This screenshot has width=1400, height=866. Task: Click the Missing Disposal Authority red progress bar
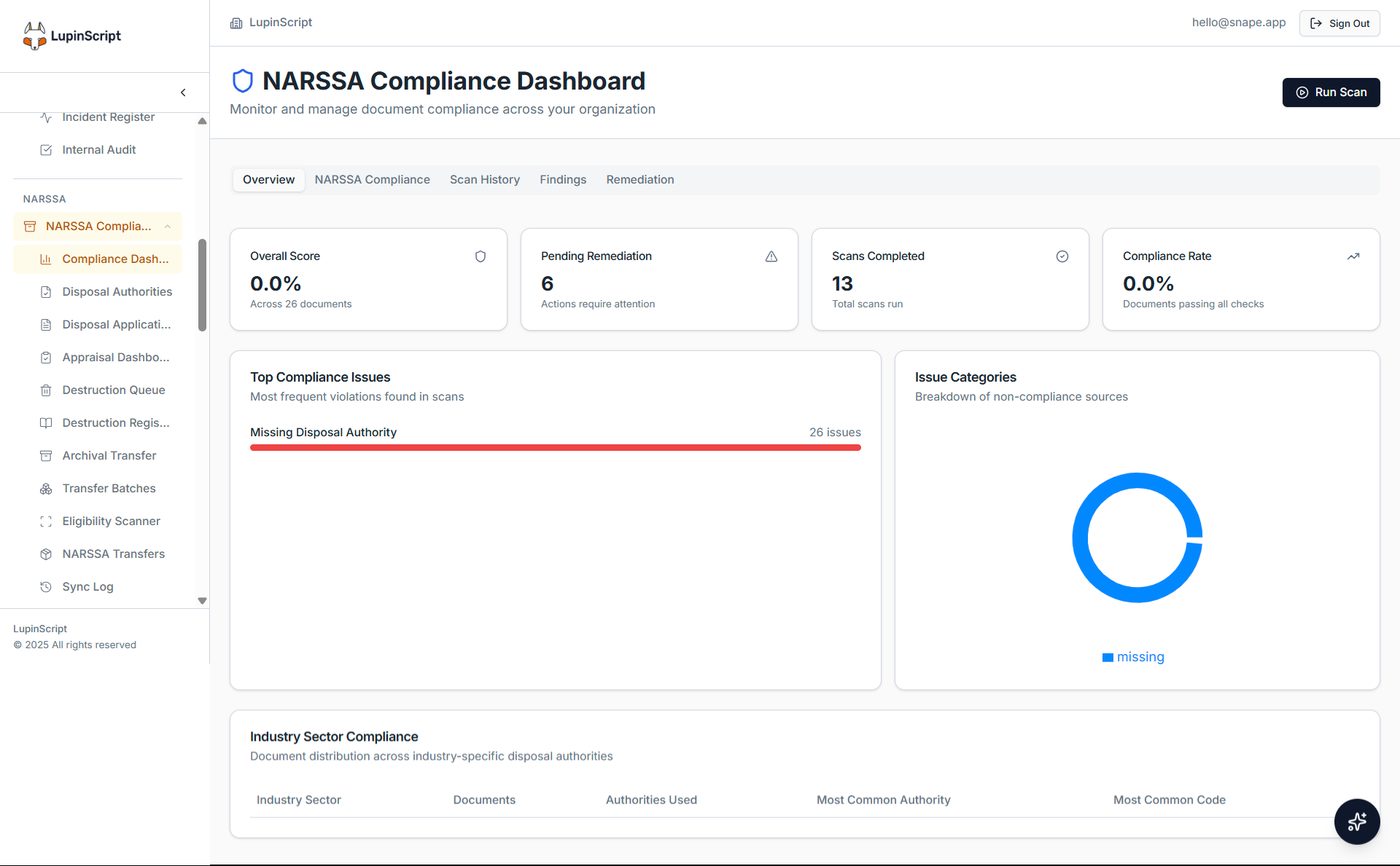pos(555,448)
